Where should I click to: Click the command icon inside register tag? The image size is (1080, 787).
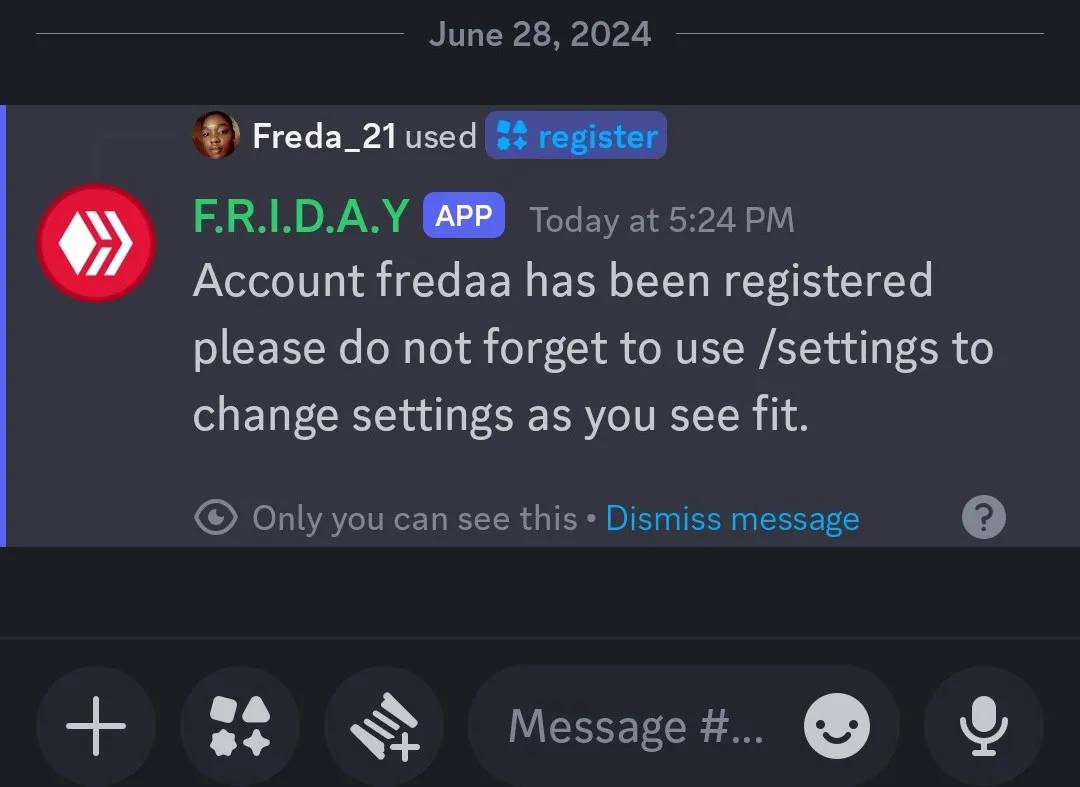pyautogui.click(x=512, y=135)
